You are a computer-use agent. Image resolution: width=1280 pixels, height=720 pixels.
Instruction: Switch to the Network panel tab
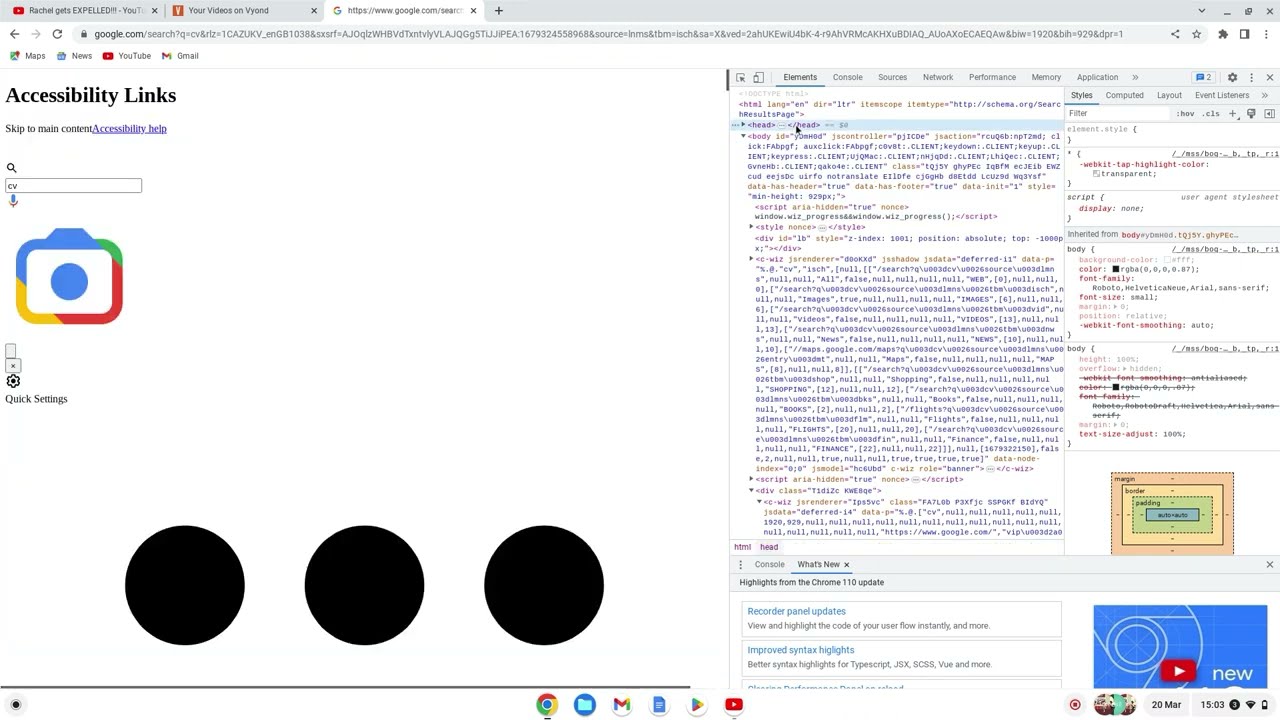938,77
